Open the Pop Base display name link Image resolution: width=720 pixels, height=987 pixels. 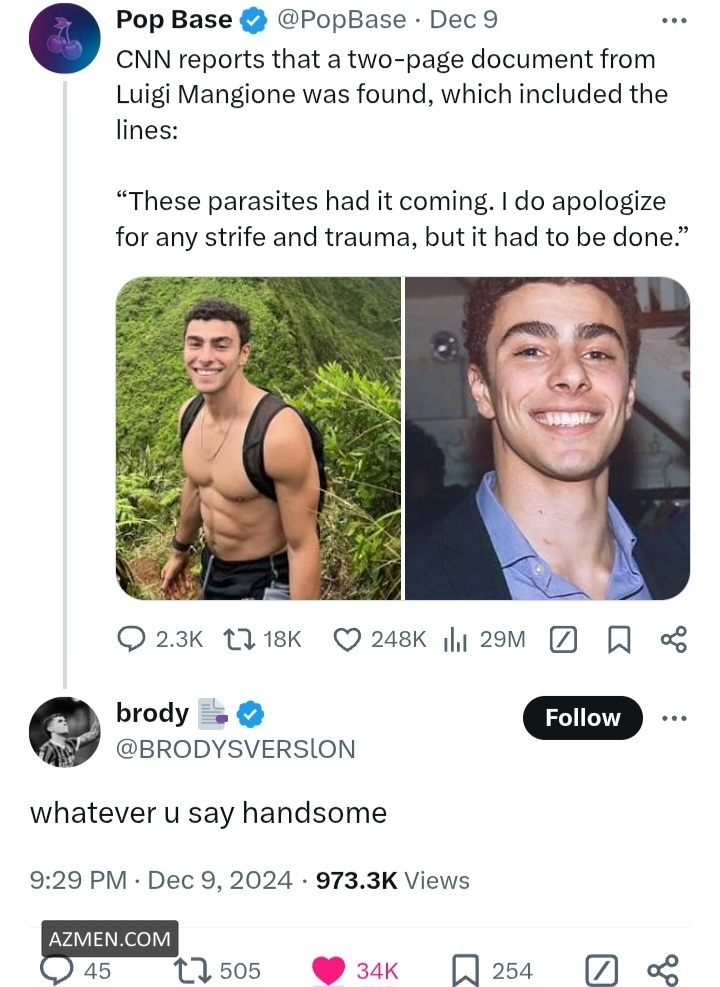pos(174,19)
